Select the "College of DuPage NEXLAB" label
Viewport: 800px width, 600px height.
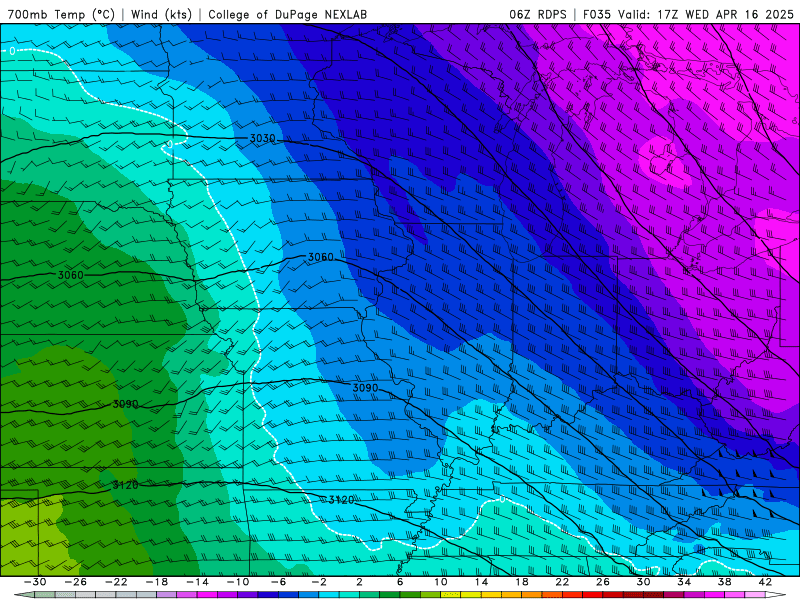[x=287, y=14]
